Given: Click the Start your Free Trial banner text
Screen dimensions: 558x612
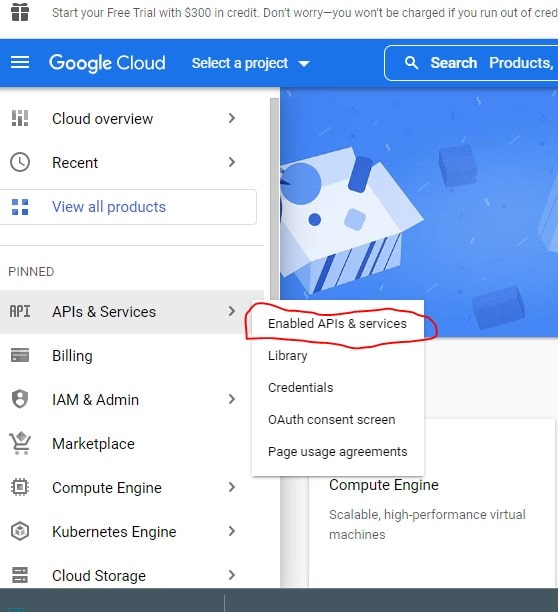Looking at the screenshot, I should coord(304,13).
